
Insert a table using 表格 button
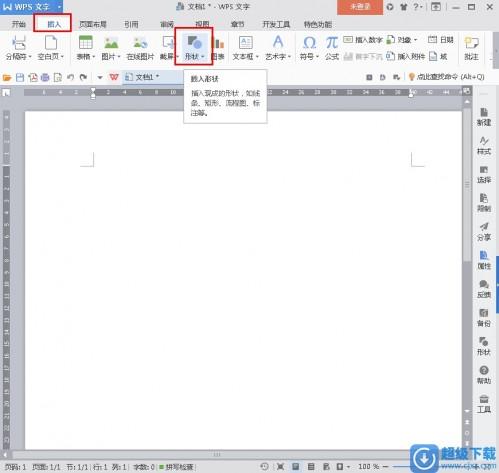(x=86, y=47)
